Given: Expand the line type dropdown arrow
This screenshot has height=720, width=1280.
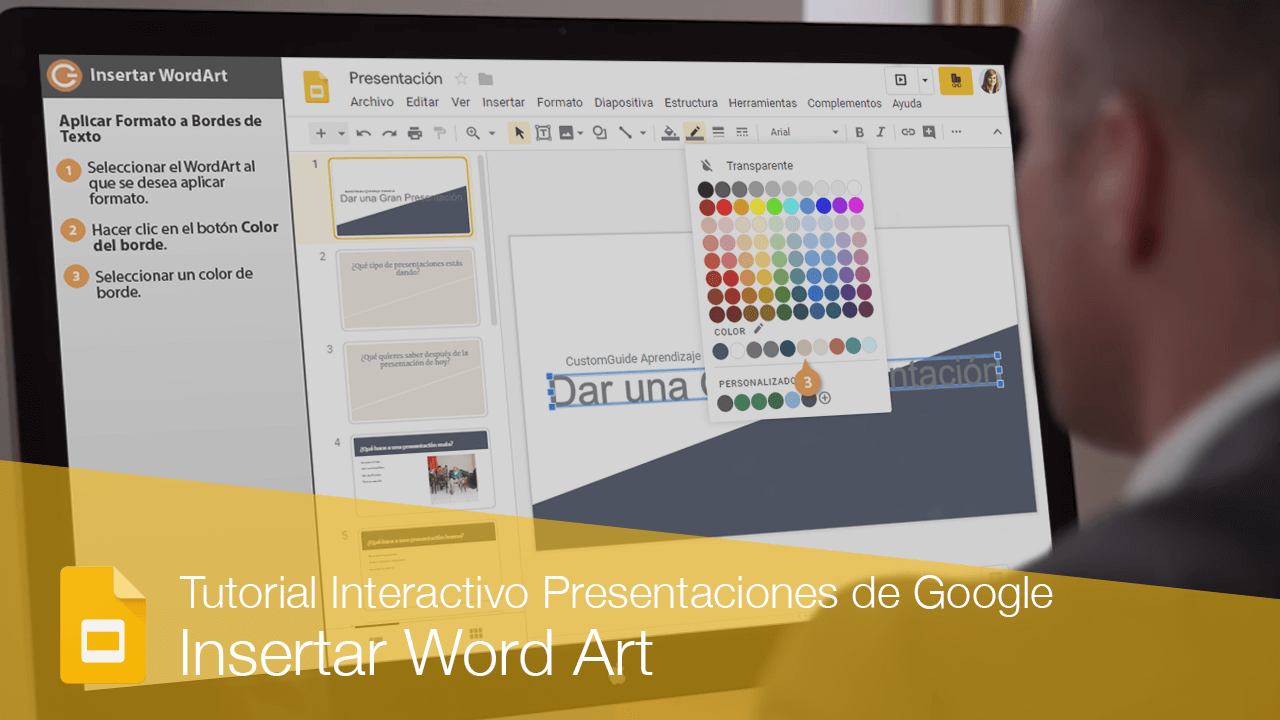Looking at the screenshot, I should click(x=642, y=133).
